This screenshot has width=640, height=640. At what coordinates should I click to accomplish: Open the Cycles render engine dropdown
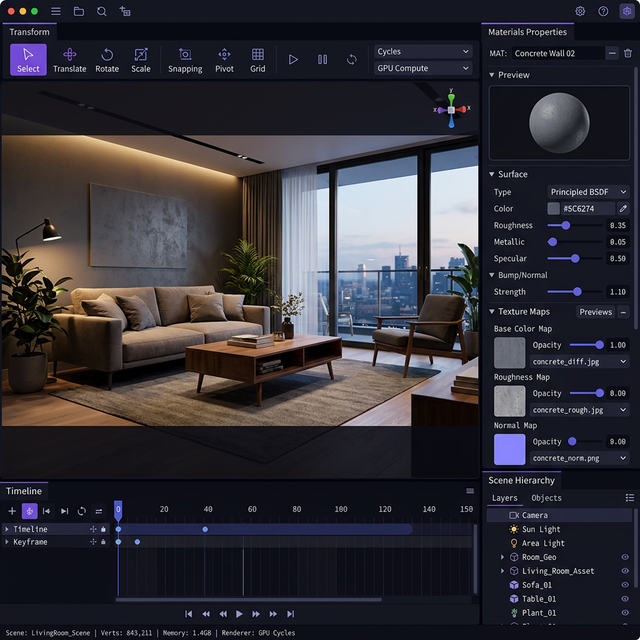point(422,51)
